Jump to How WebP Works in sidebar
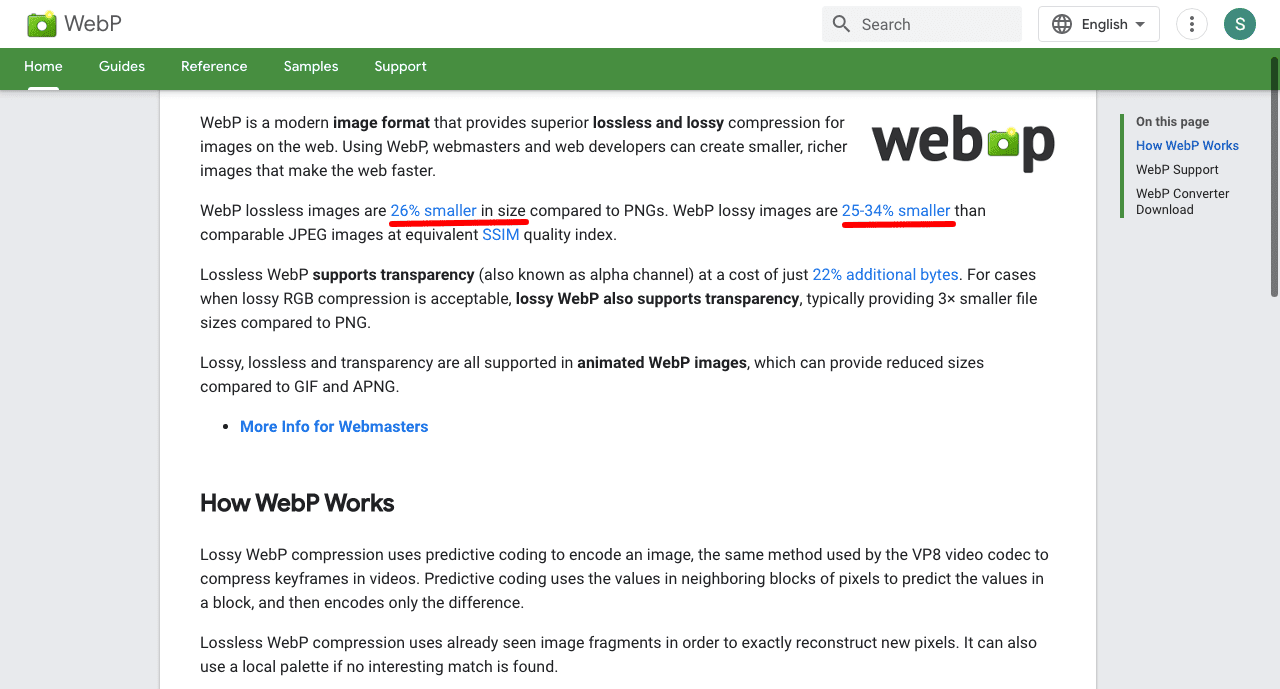The width and height of the screenshot is (1280, 689). [x=1187, y=146]
